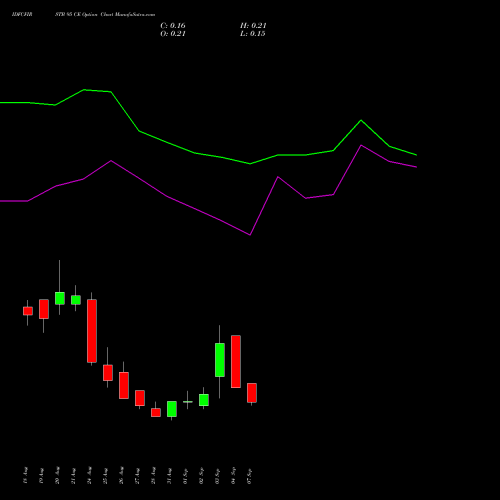Click the '03 Sep' date axis label
The width and height of the screenshot is (500, 500).
pos(218,475)
